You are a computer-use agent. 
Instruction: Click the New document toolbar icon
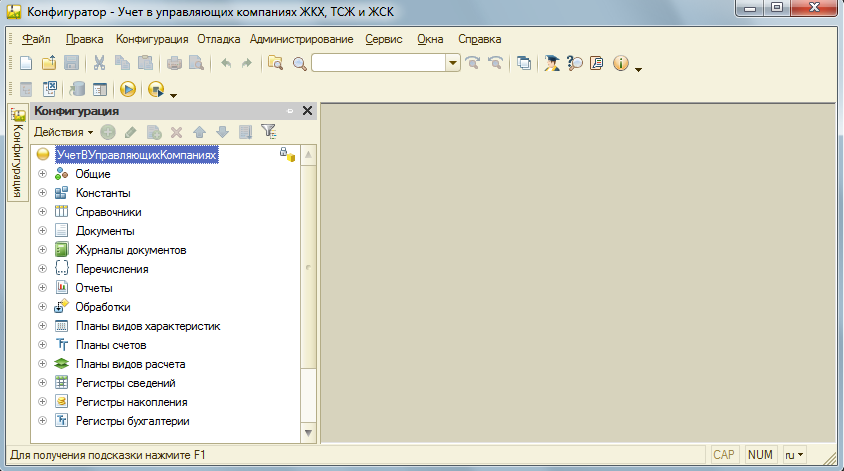point(27,63)
